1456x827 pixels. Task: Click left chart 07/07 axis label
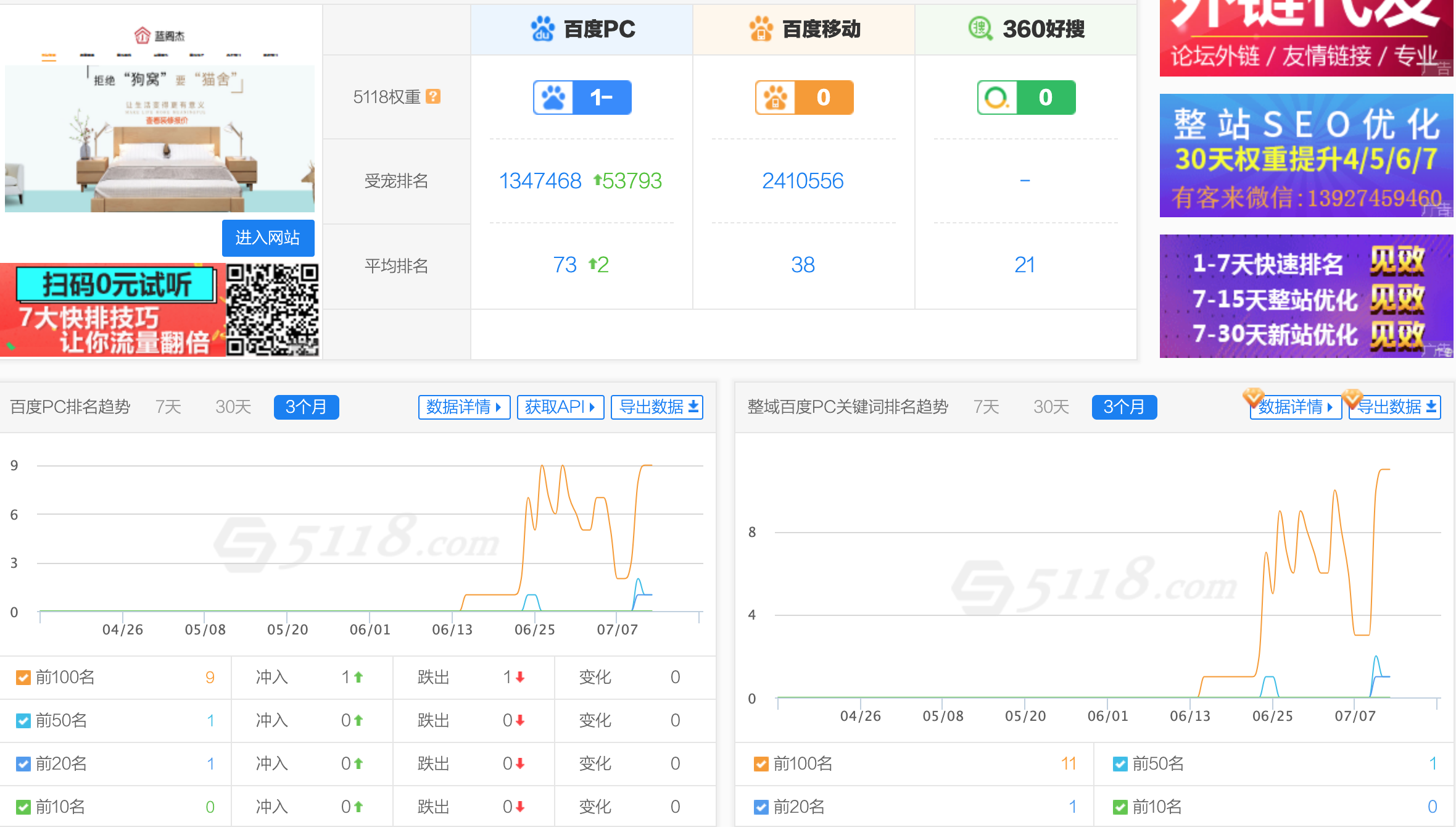click(x=617, y=630)
